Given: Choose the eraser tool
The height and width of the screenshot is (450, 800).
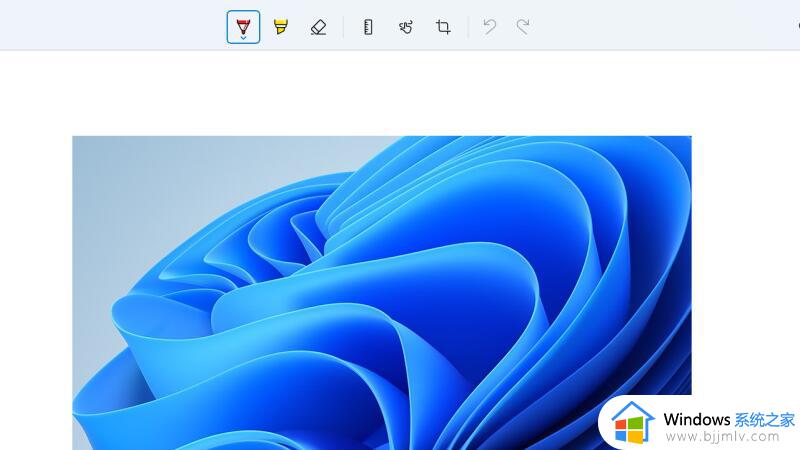Looking at the screenshot, I should (x=318, y=27).
